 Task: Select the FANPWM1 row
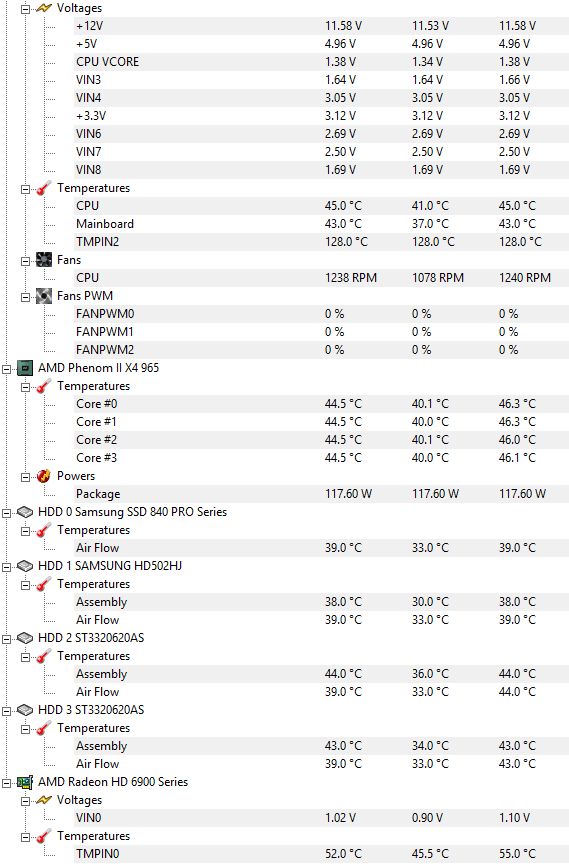coord(321,332)
